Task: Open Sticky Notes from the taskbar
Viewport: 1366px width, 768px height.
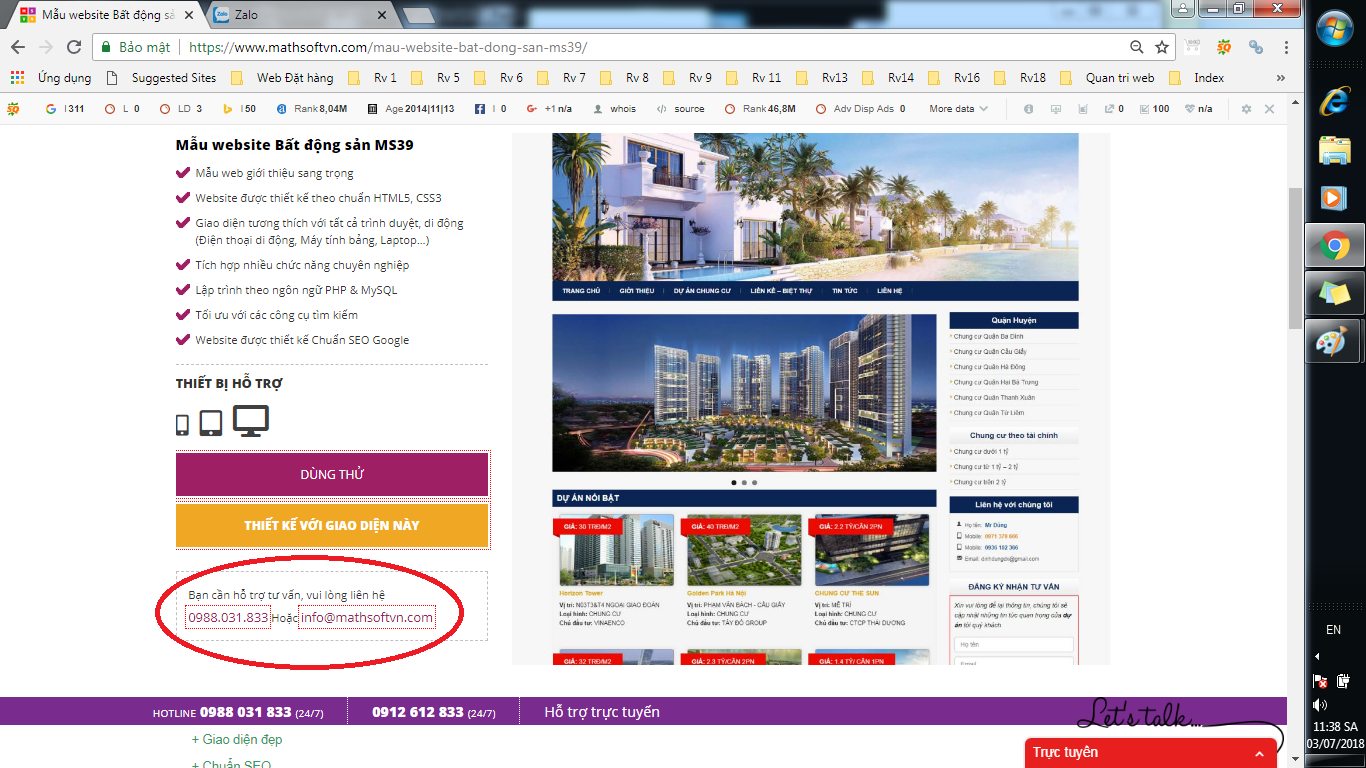Action: tap(1334, 293)
